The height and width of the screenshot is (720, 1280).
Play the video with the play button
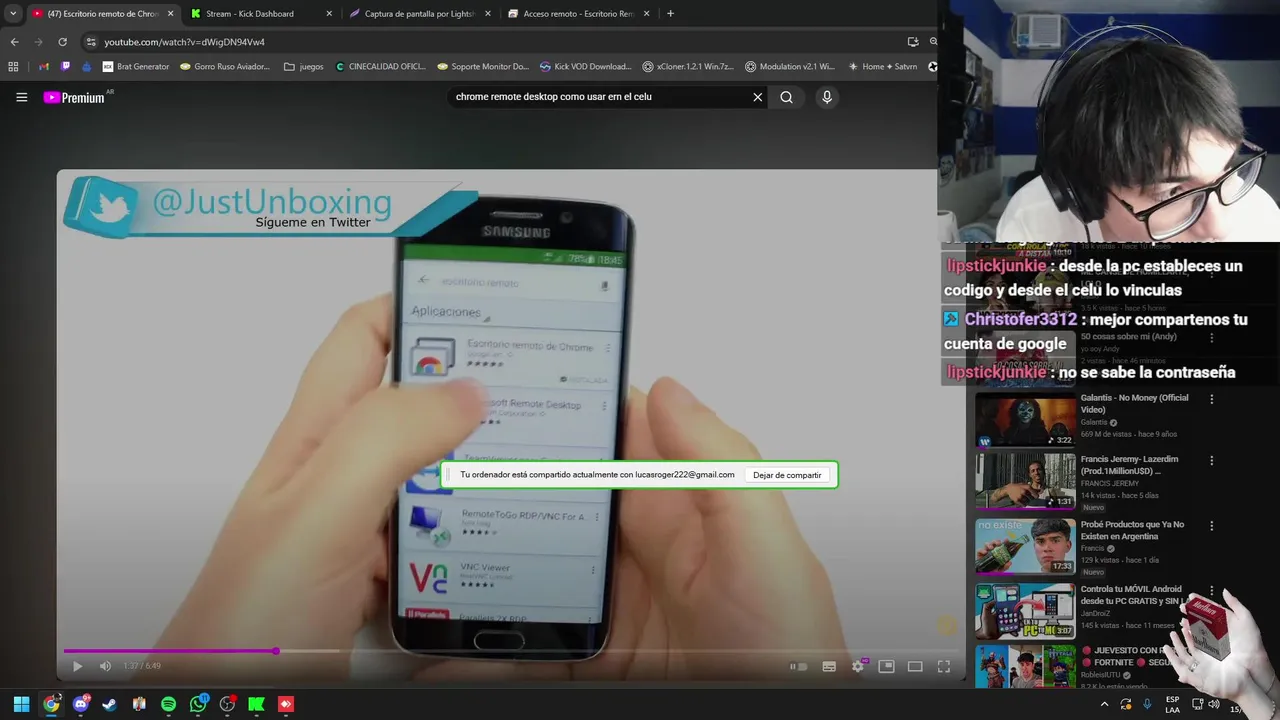[77, 666]
